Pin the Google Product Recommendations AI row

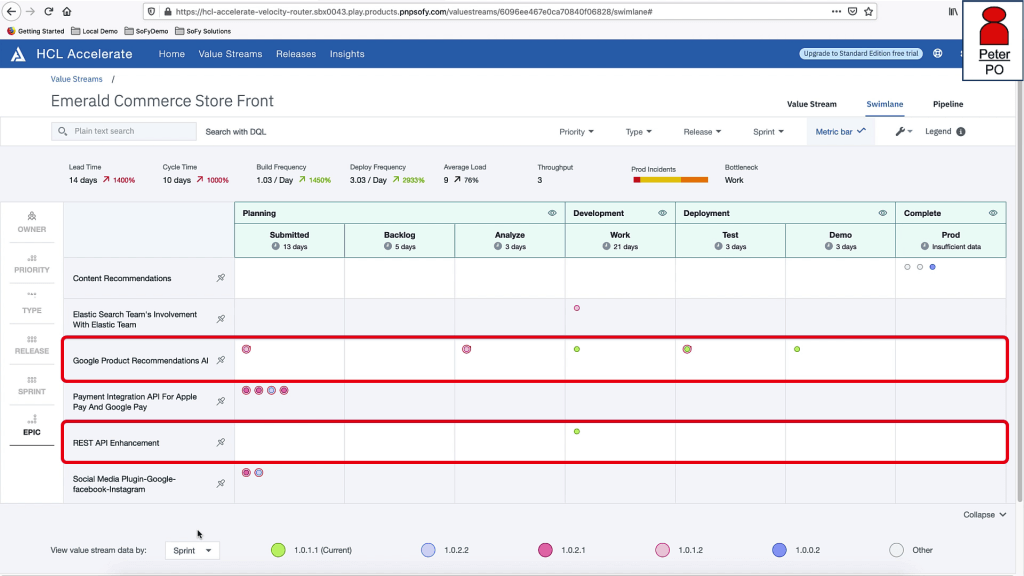pos(221,360)
